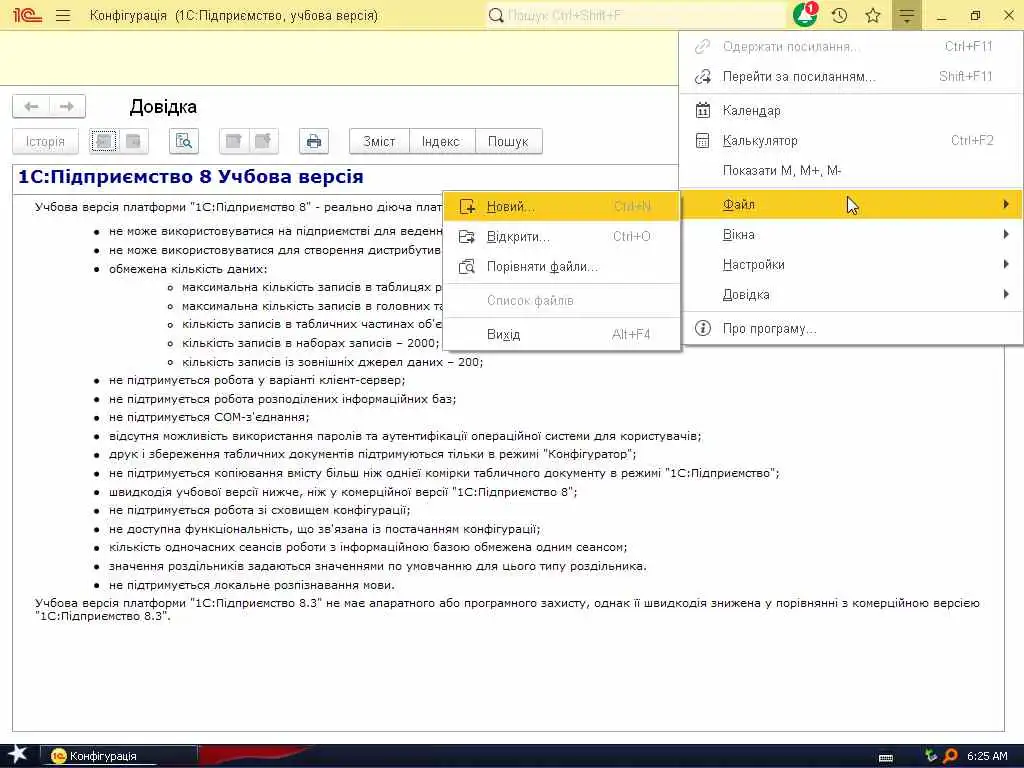Click the search magnifier icon
The height and width of the screenshot is (768, 1024).
[496, 15]
